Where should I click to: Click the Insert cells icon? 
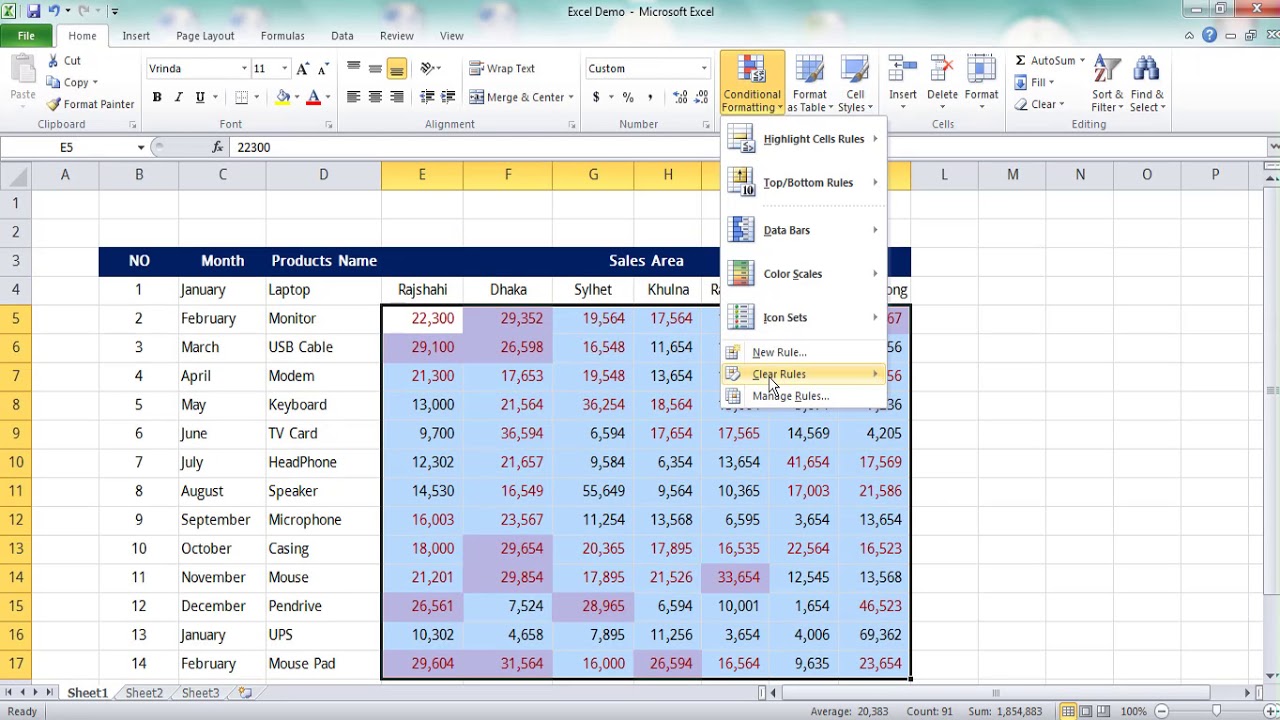click(x=902, y=69)
